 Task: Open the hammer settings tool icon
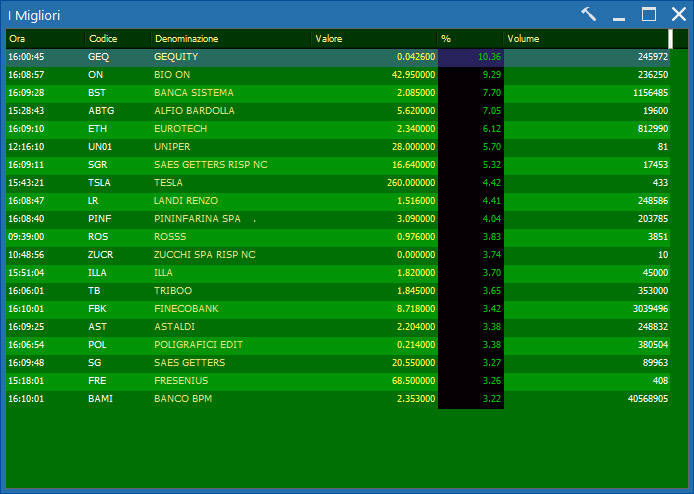[x=589, y=14]
